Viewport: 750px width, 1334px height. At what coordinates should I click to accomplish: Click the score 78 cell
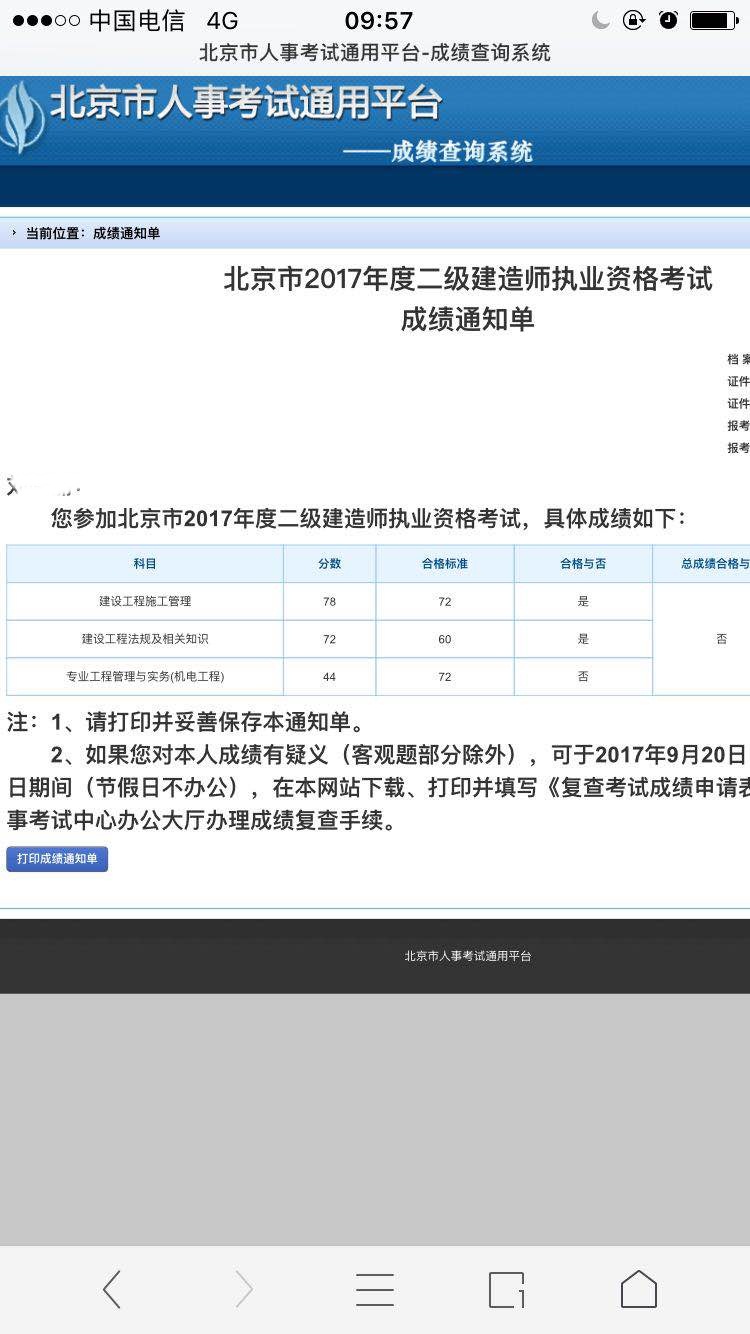(x=330, y=601)
